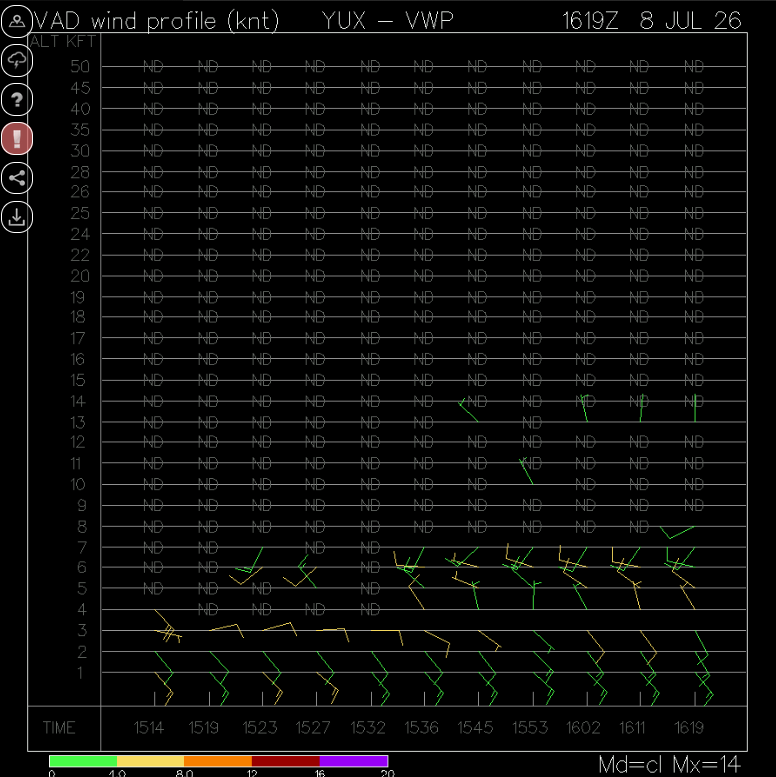Click the wind barb at 8 kft, 1619
Viewport: 776px width, 777px height.
click(677, 532)
